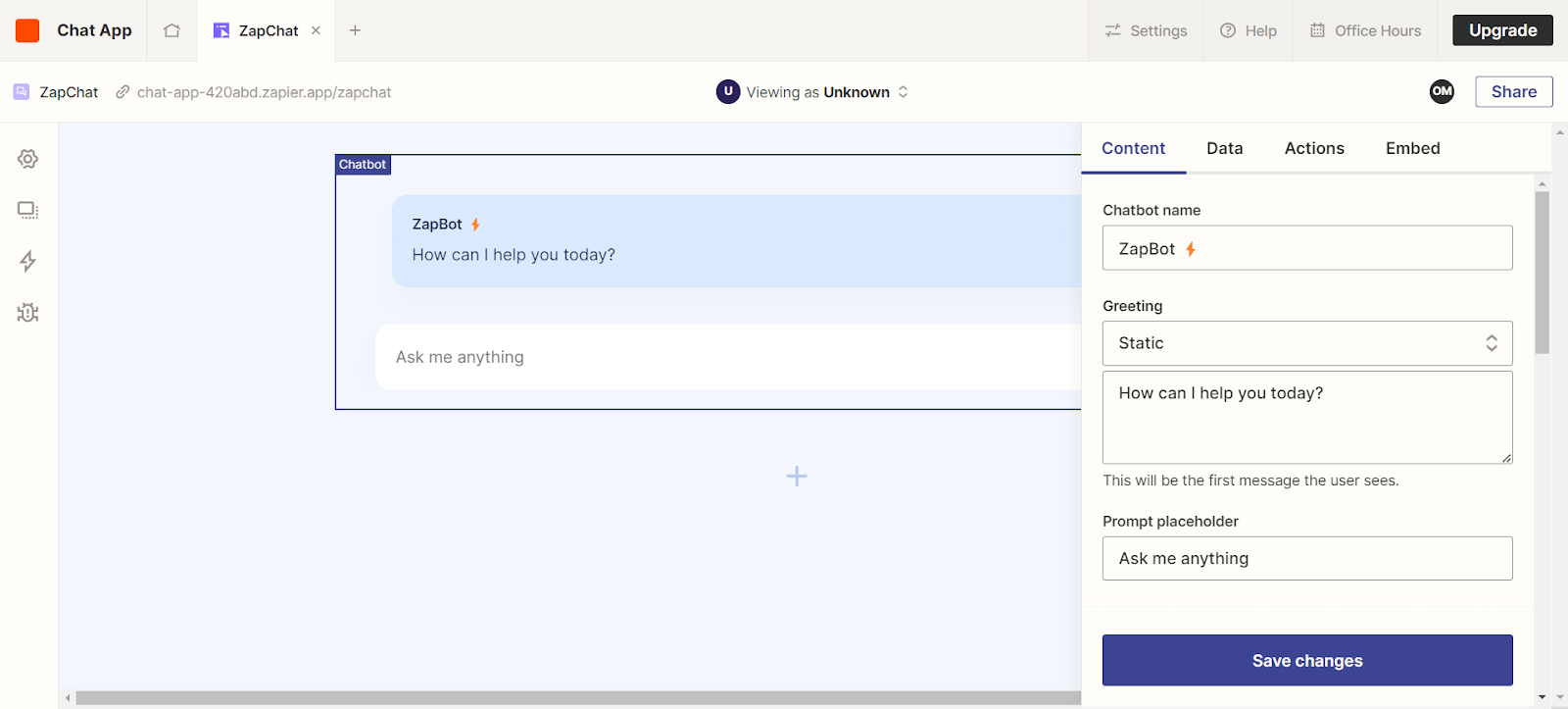Click the Share button
The height and width of the screenshot is (709, 1568).
(1514, 91)
